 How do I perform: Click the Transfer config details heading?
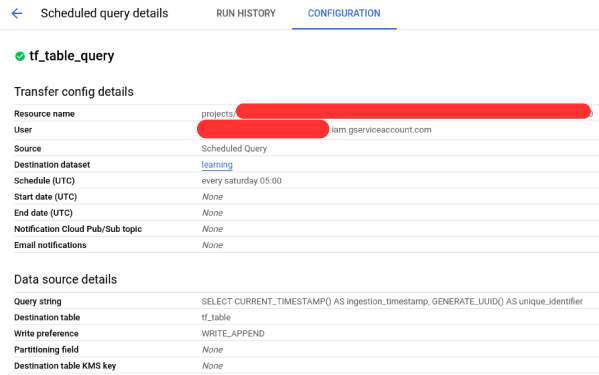(74, 92)
